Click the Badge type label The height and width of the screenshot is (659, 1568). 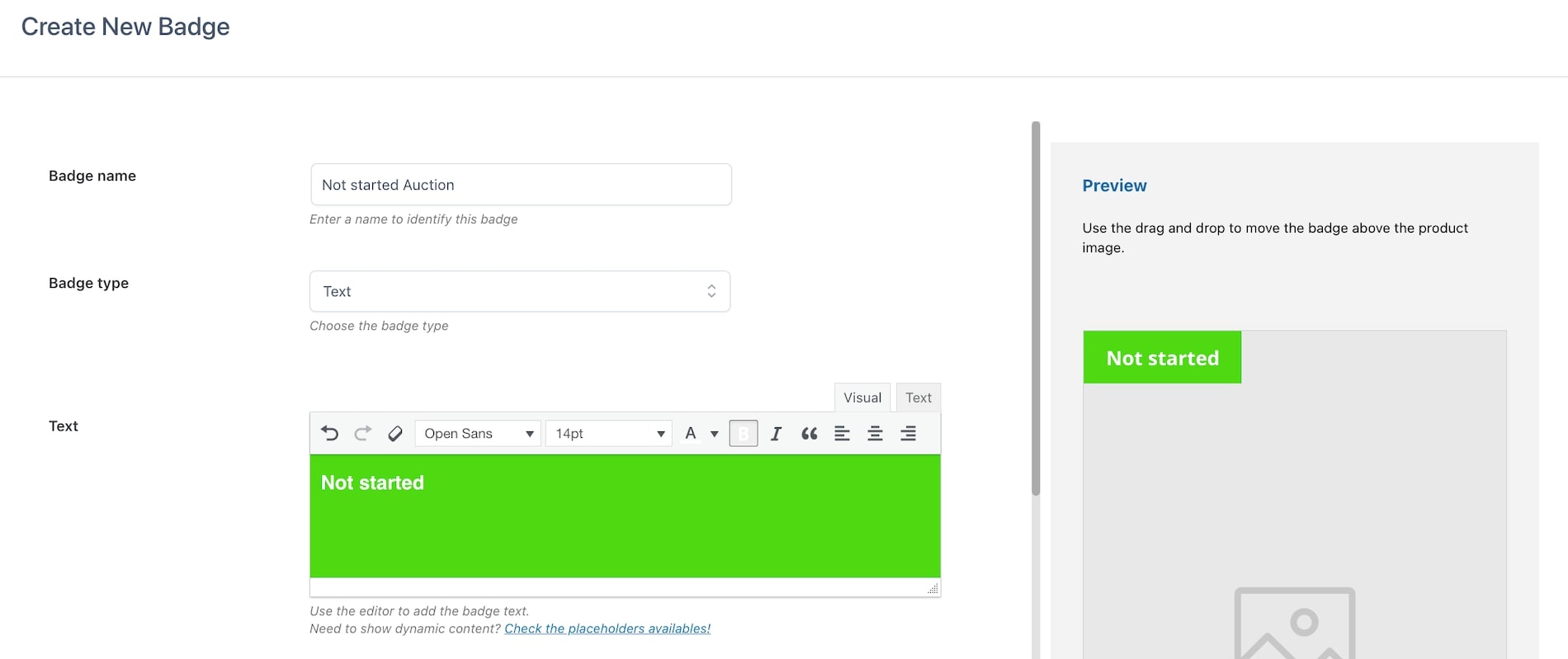88,283
